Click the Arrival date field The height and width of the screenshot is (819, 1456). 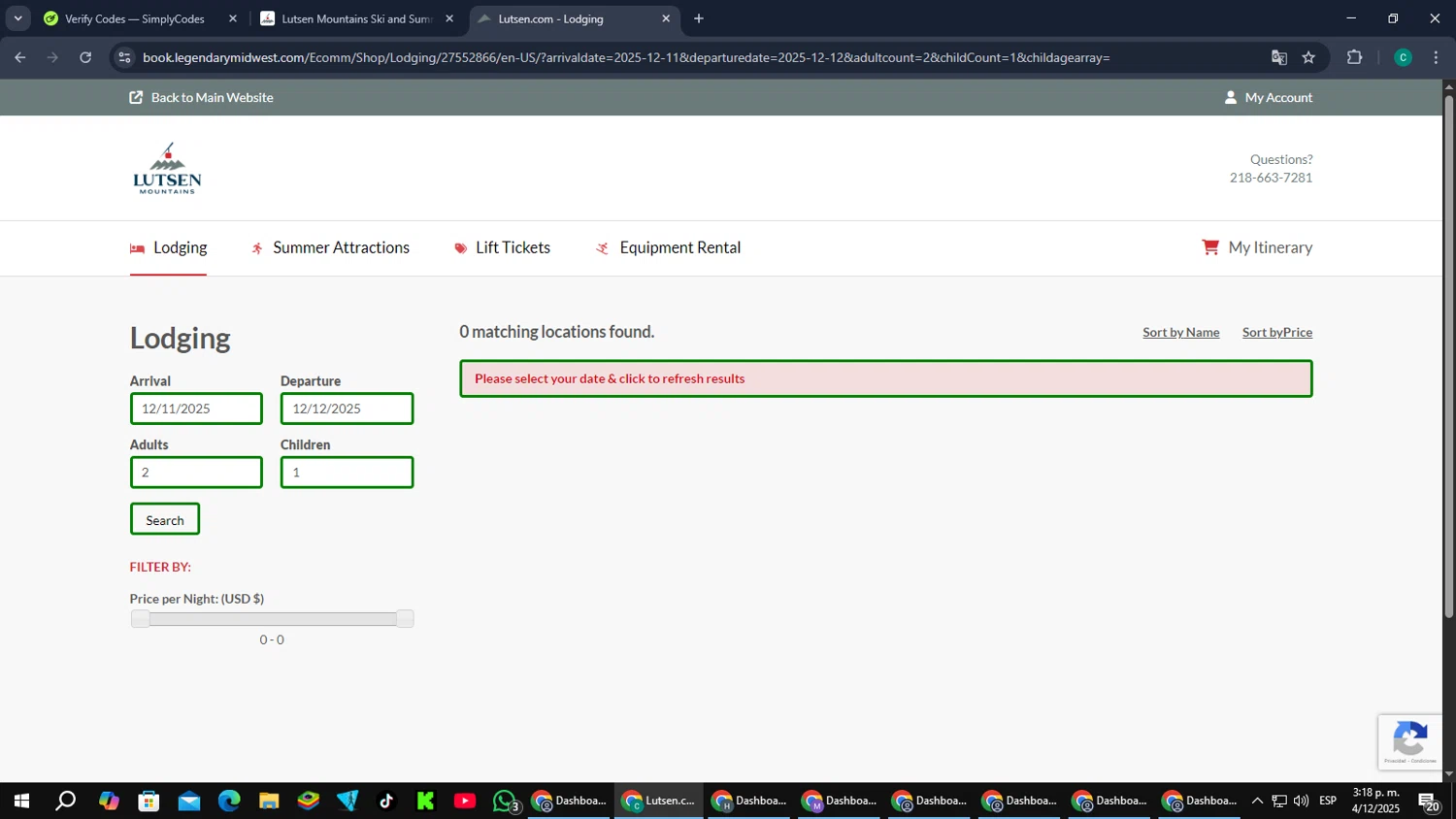(196, 409)
